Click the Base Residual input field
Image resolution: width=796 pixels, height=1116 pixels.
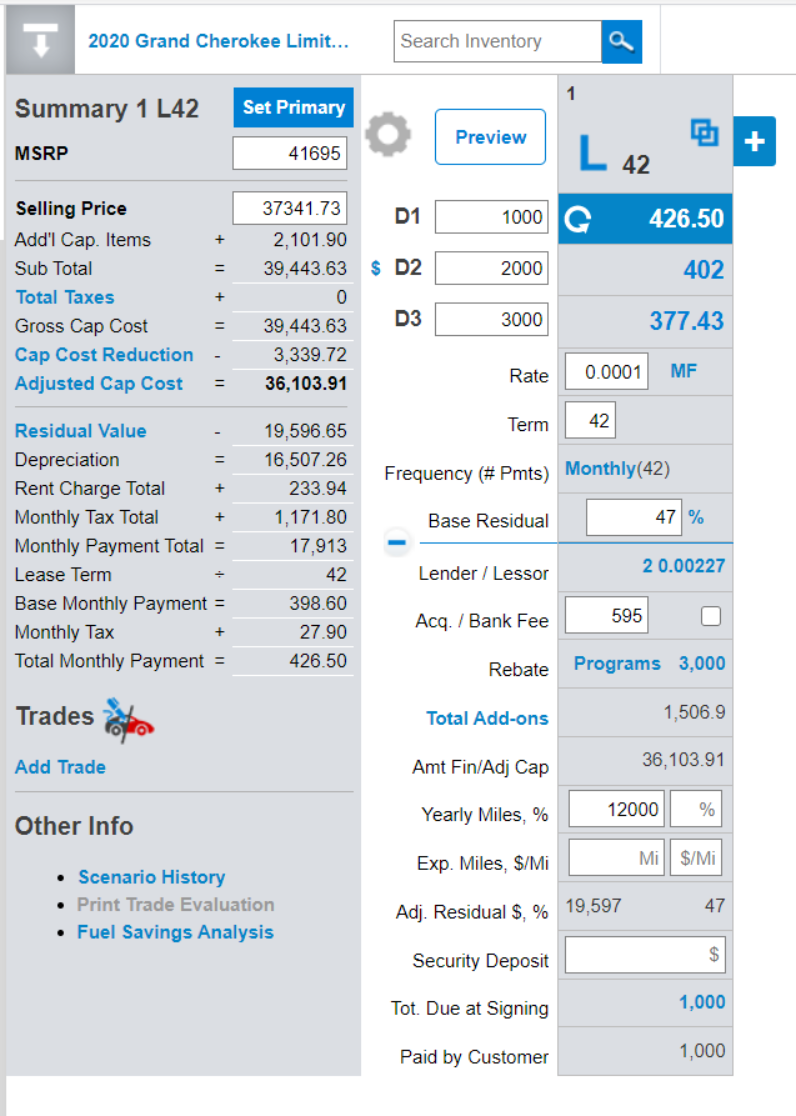[x=634, y=517]
